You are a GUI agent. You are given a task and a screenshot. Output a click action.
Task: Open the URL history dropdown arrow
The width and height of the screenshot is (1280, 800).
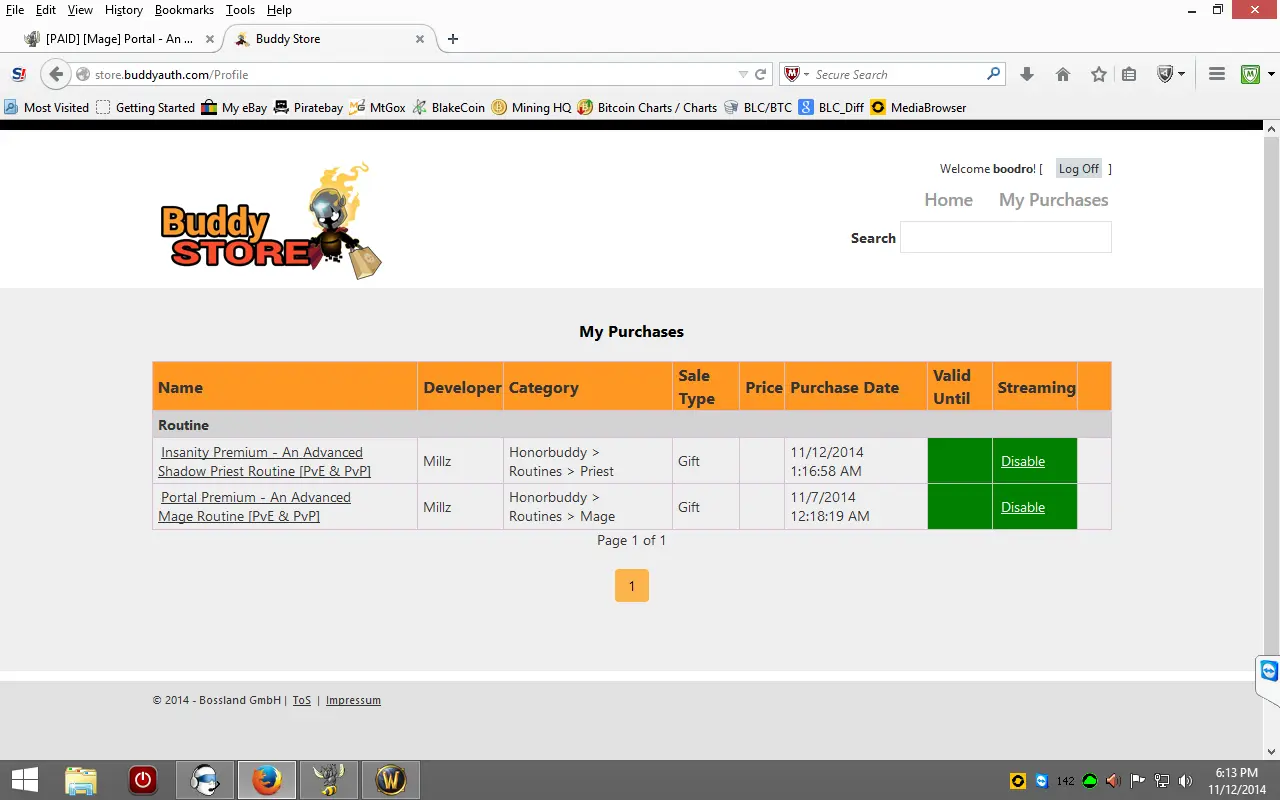743,74
